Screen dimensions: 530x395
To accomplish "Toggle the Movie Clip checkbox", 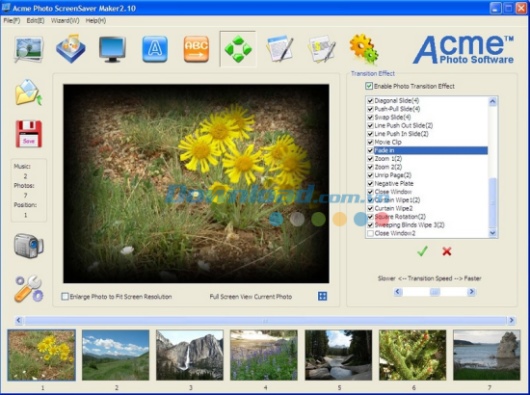I will (x=370, y=142).
